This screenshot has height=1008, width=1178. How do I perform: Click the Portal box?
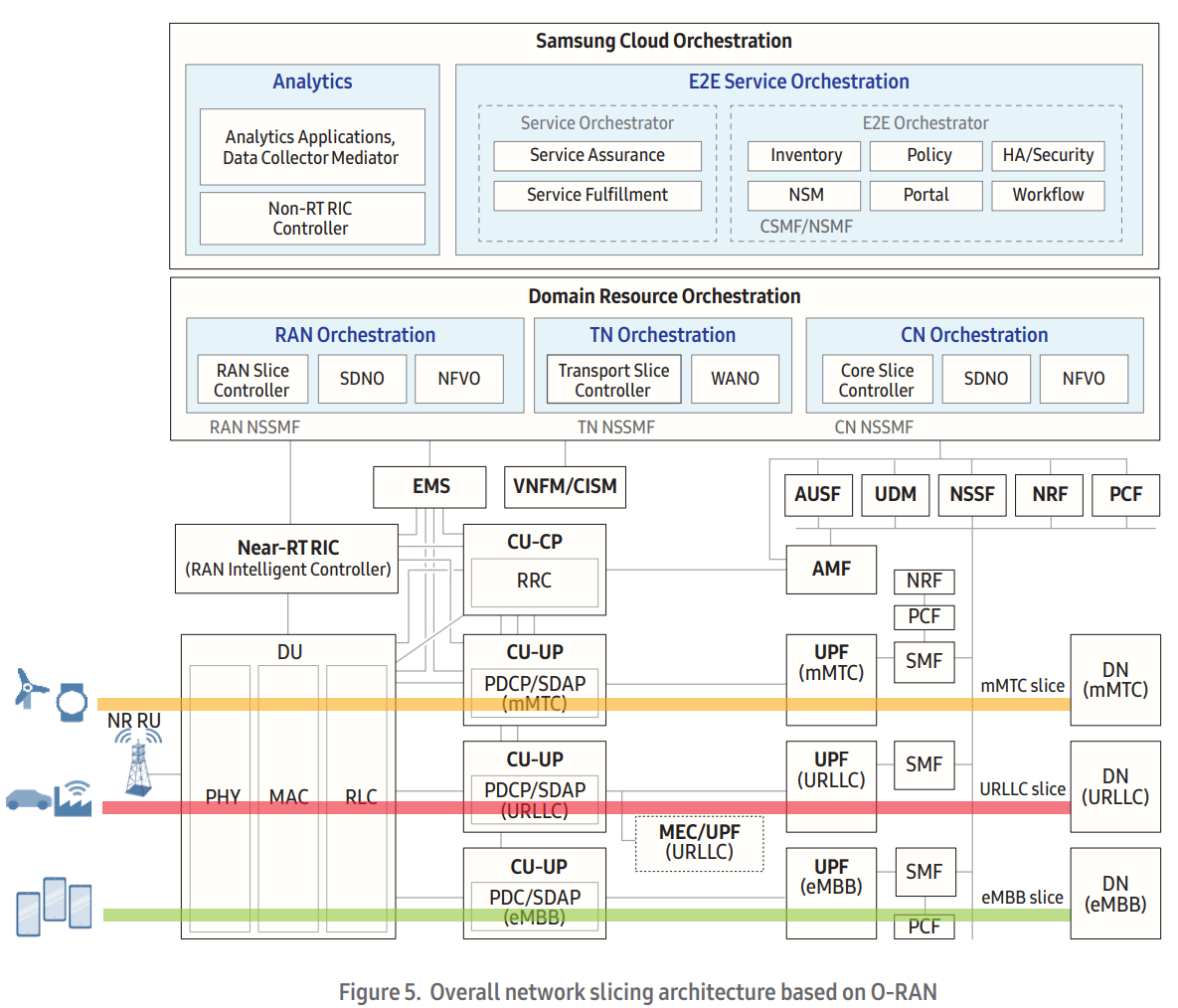click(x=926, y=195)
